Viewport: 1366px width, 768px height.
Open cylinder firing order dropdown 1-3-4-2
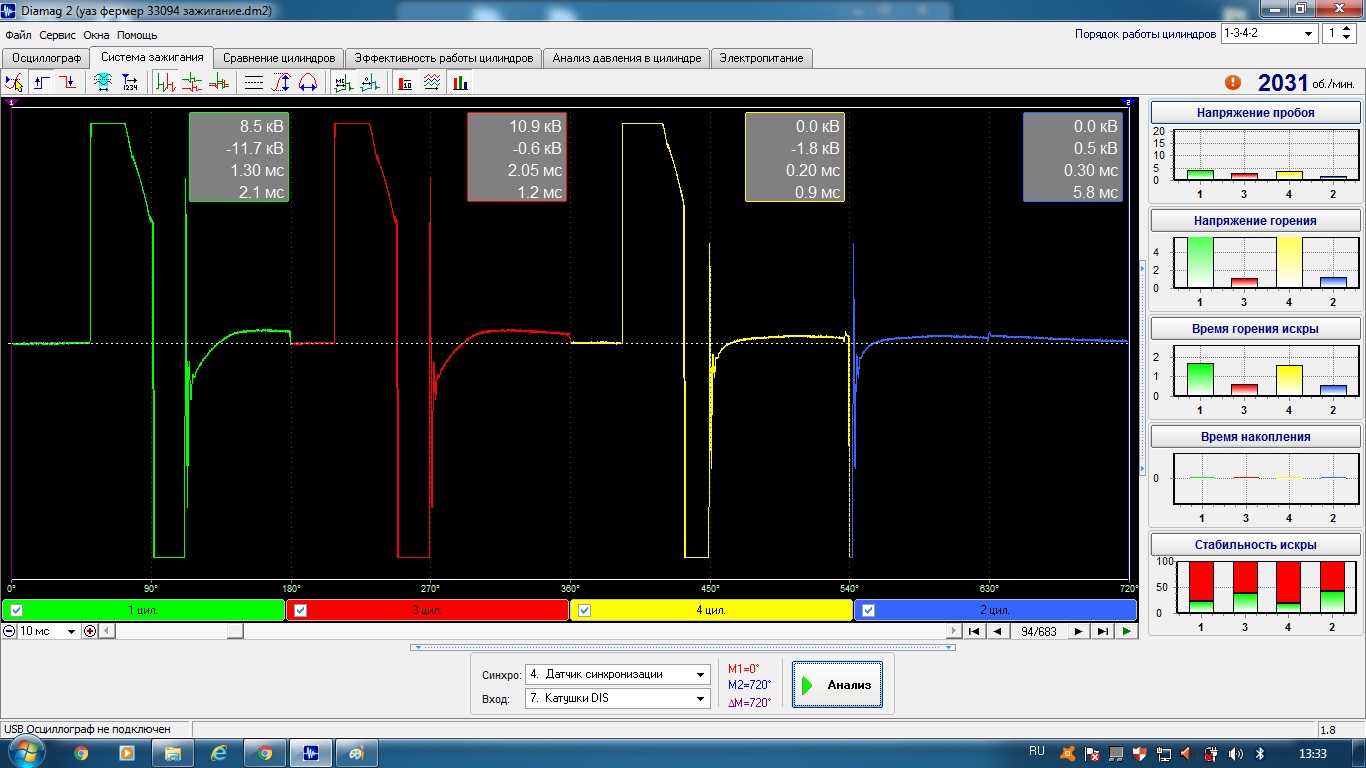tap(1269, 33)
